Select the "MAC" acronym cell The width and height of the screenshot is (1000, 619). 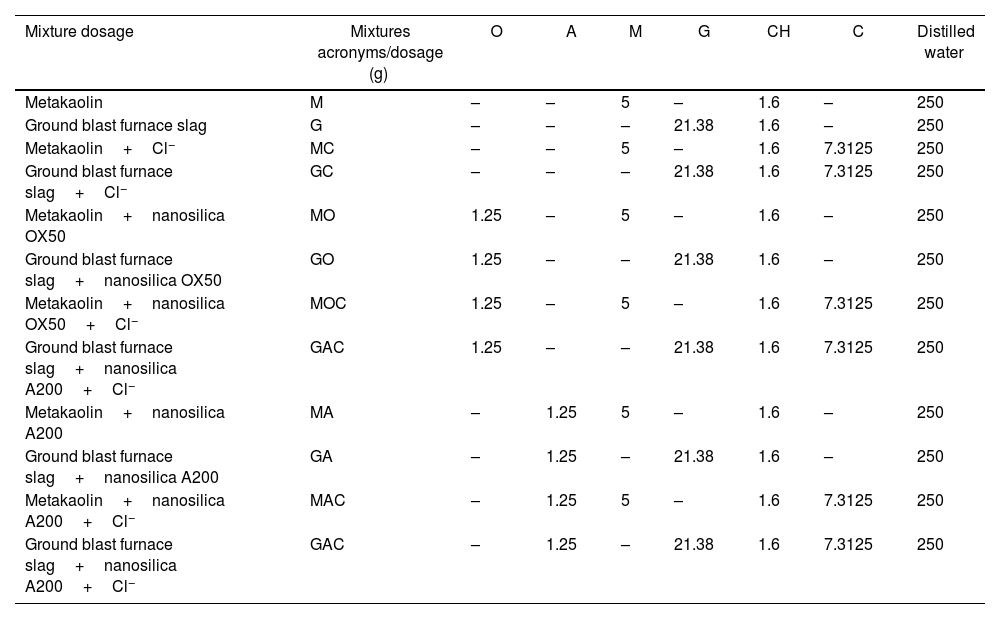327,500
